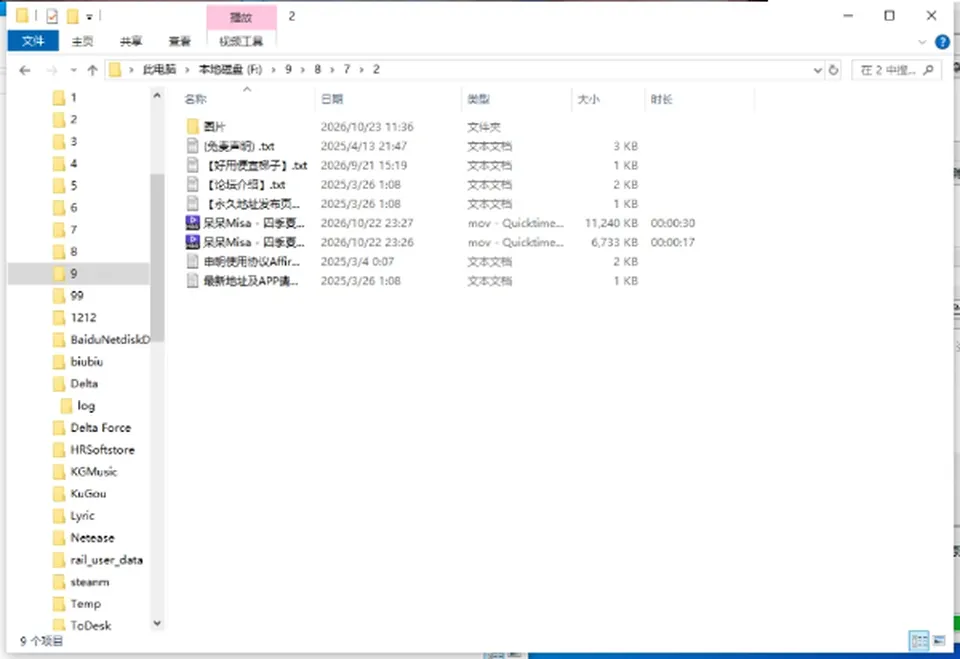Switch to large thumbnails view icon in status bar
Image resolution: width=960 pixels, height=659 pixels.
pos(939,641)
